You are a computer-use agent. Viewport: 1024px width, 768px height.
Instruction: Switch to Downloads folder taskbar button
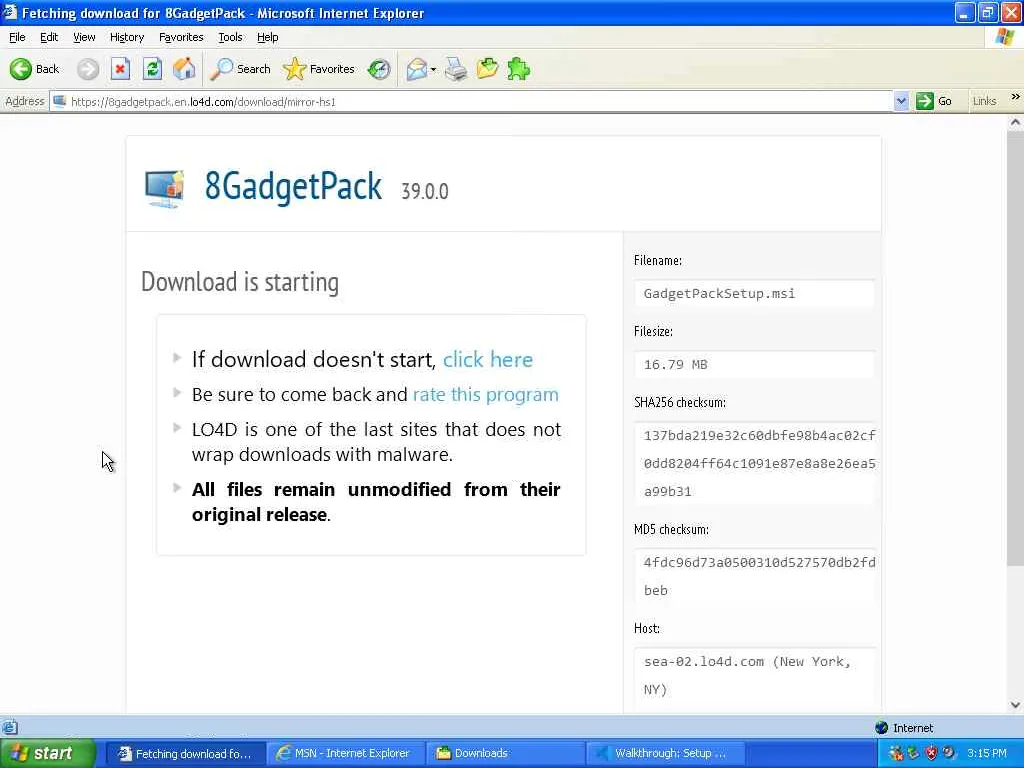(x=505, y=754)
